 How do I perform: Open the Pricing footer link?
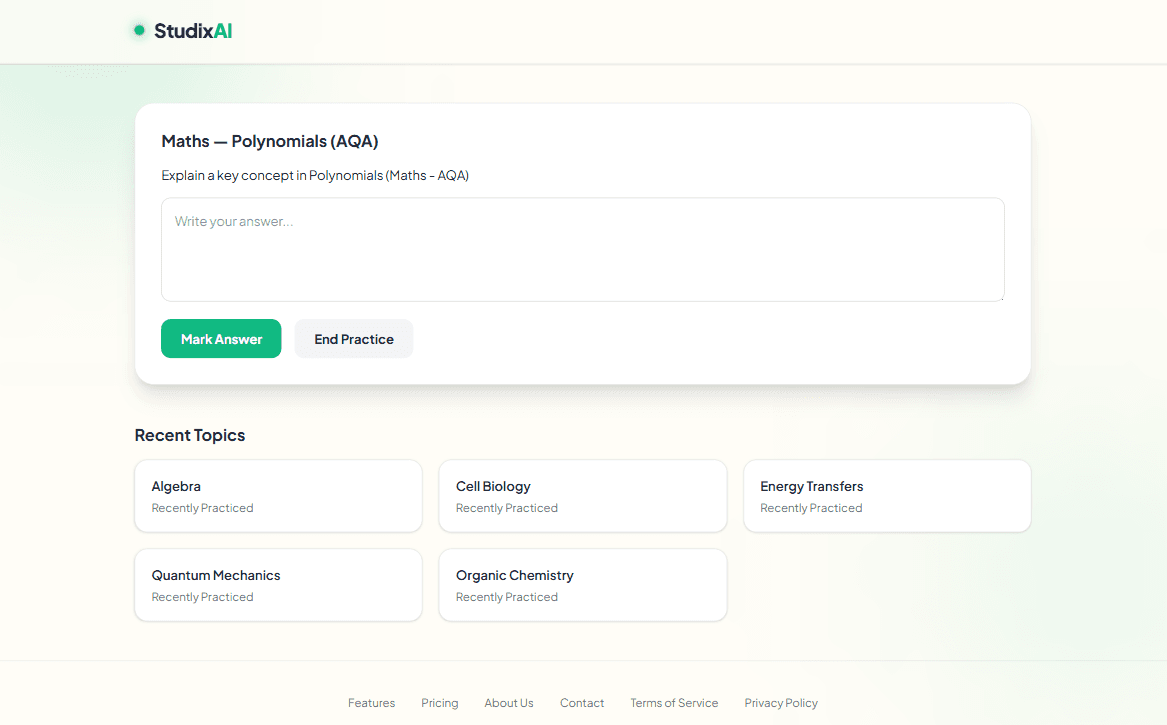440,703
